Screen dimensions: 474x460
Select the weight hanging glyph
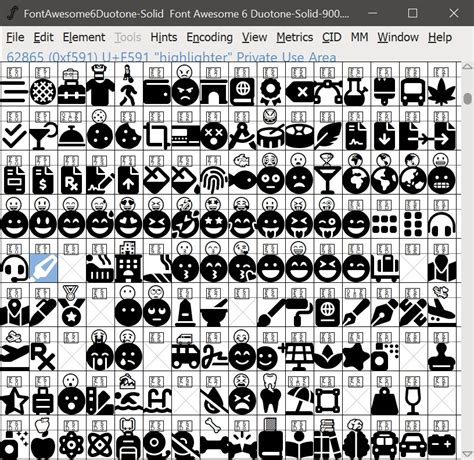tap(384, 401)
